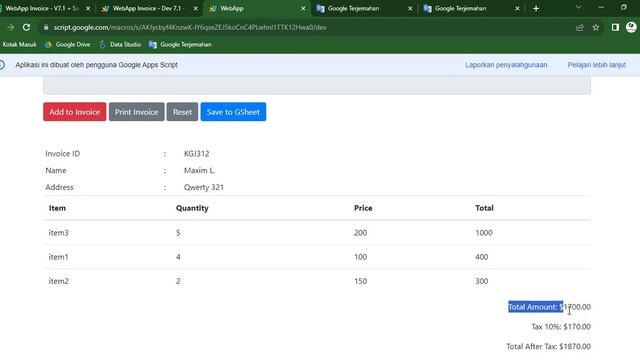Viewport: 640px width, 360px height.
Task: Switch to second Google Terjemahan tab
Action: click(471, 9)
